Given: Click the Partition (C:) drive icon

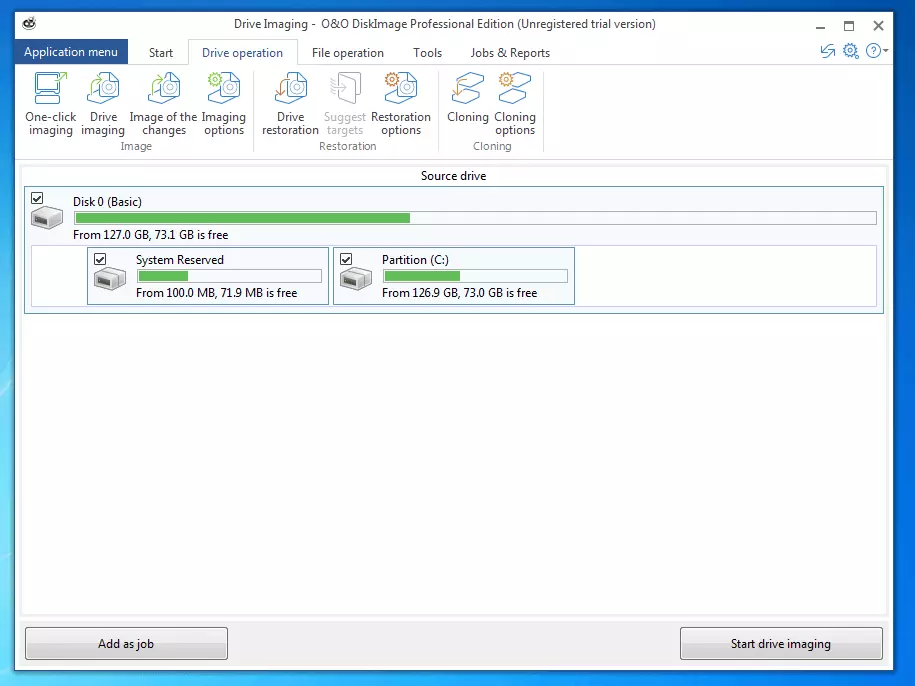Looking at the screenshot, I should (x=355, y=278).
